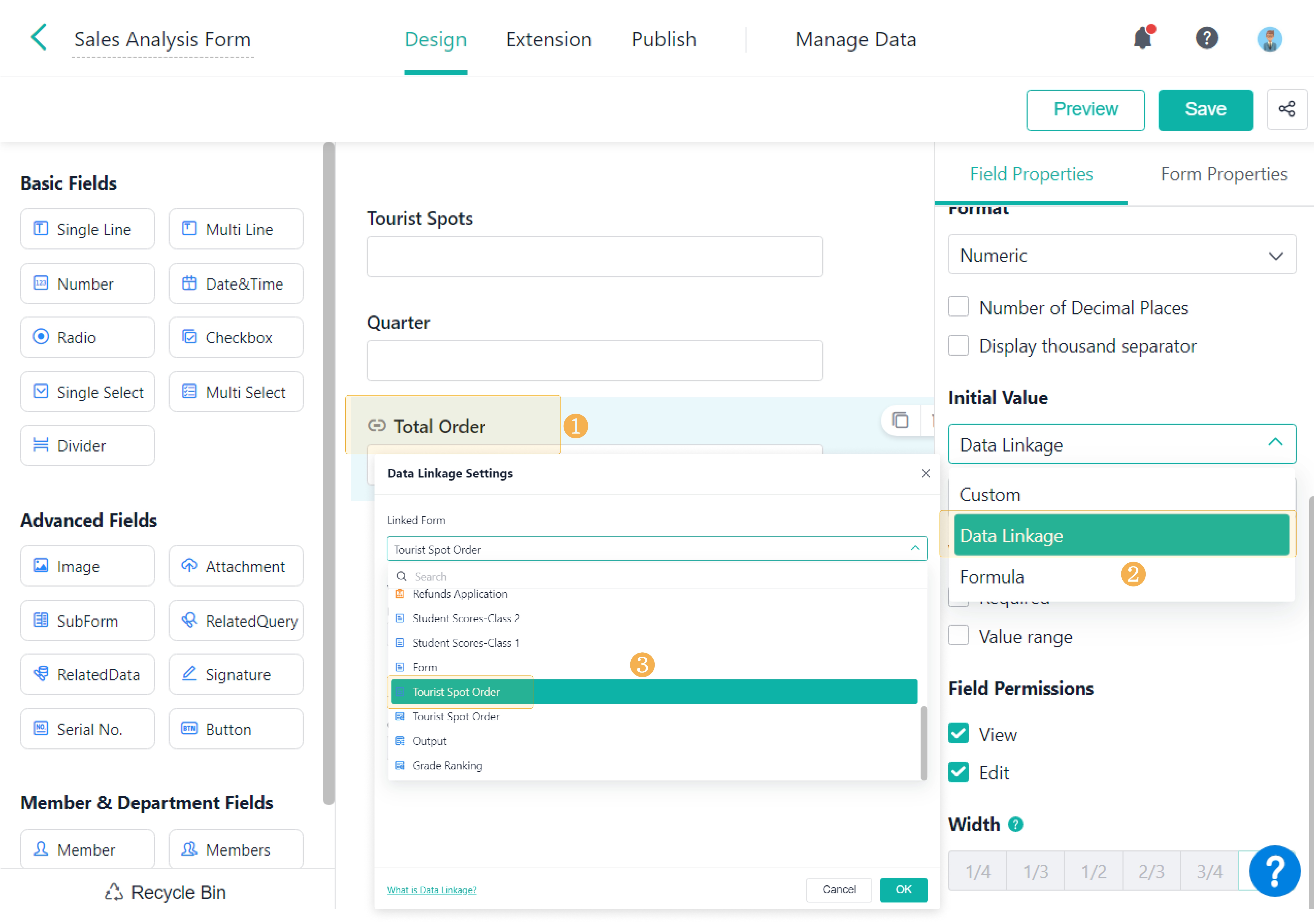Screen dimensions: 1314x924
Task: Open the Recycle Bin
Action: [x=166, y=892]
